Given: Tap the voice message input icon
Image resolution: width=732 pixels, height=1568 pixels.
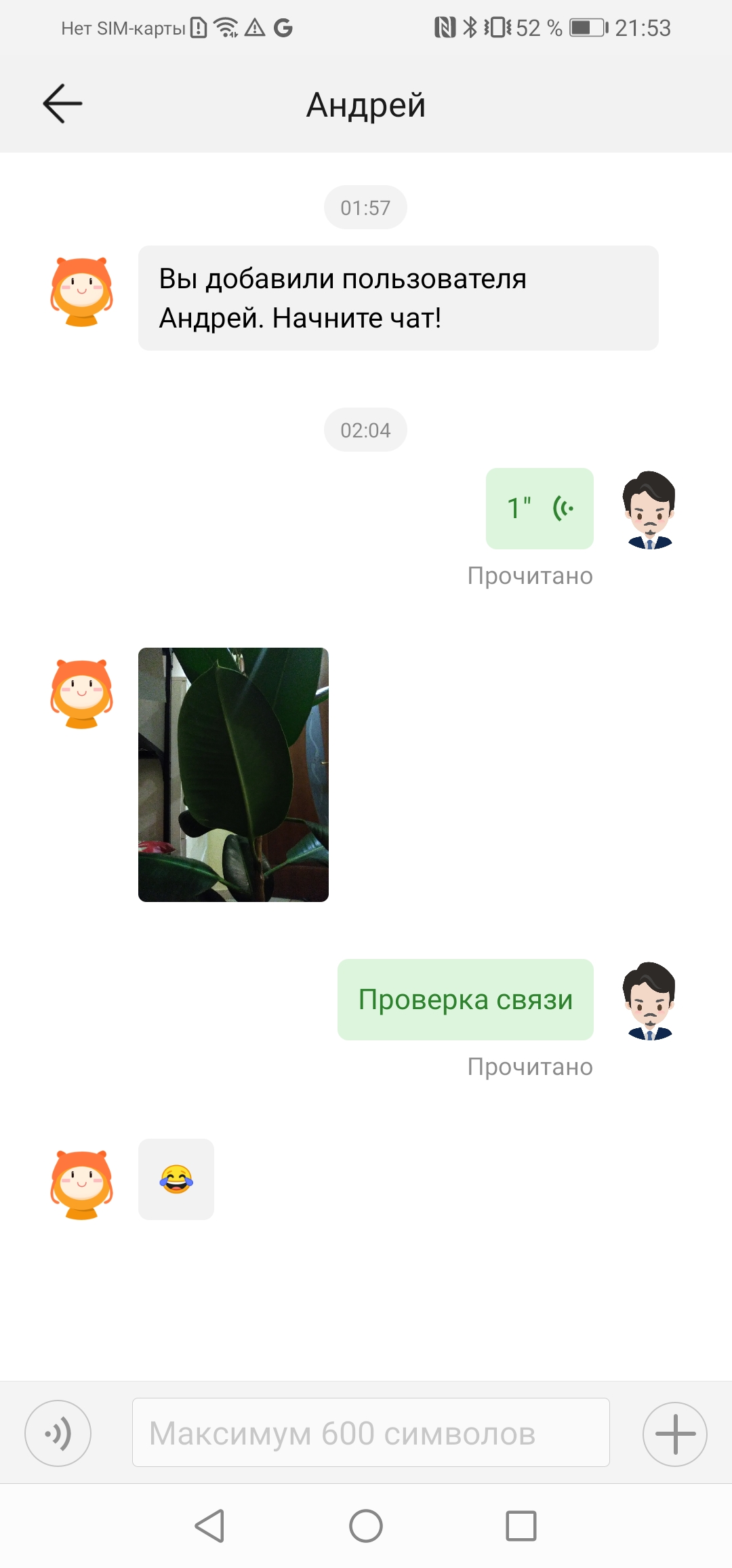Looking at the screenshot, I should pyautogui.click(x=58, y=1433).
